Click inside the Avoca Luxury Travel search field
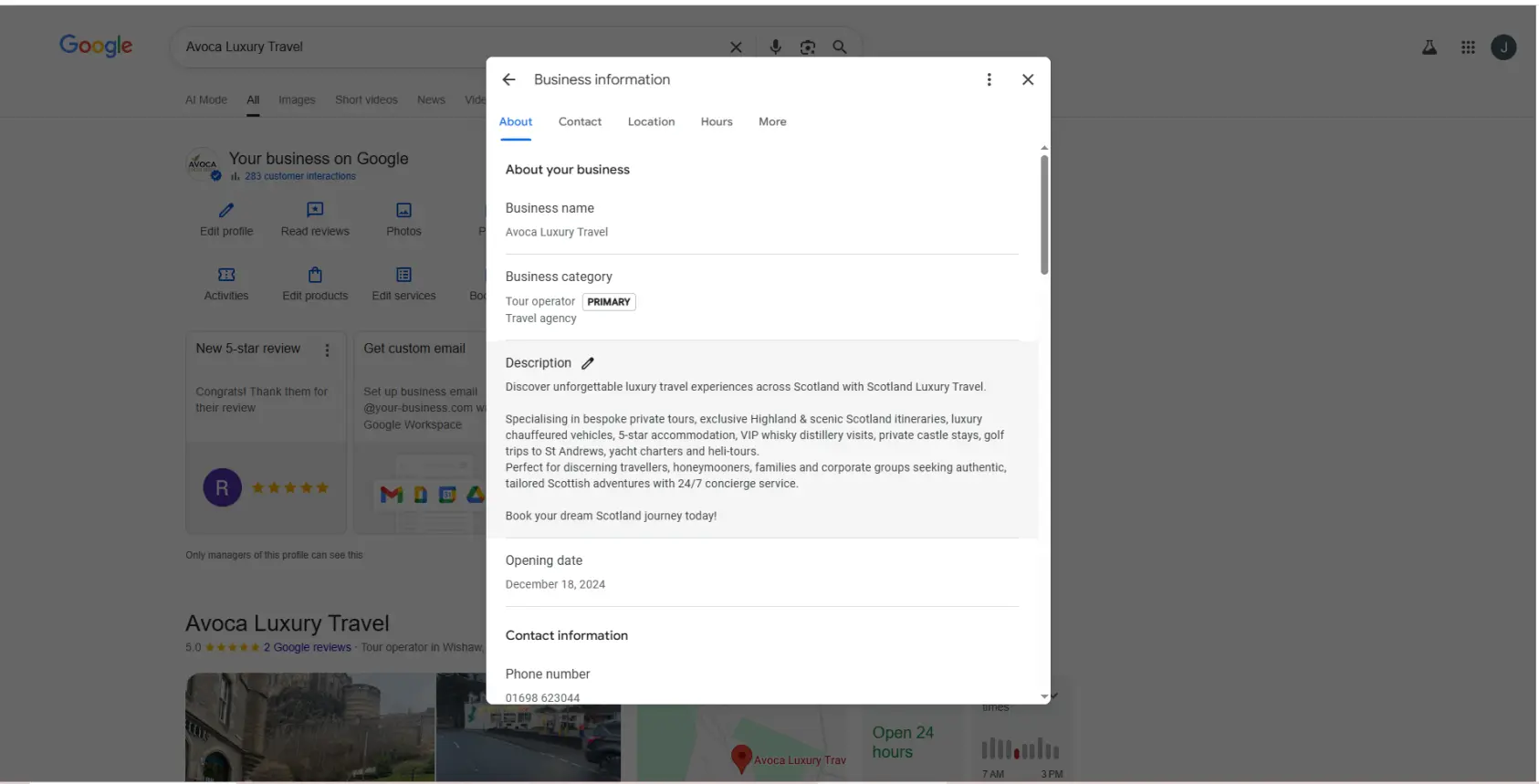 pyautogui.click(x=452, y=47)
